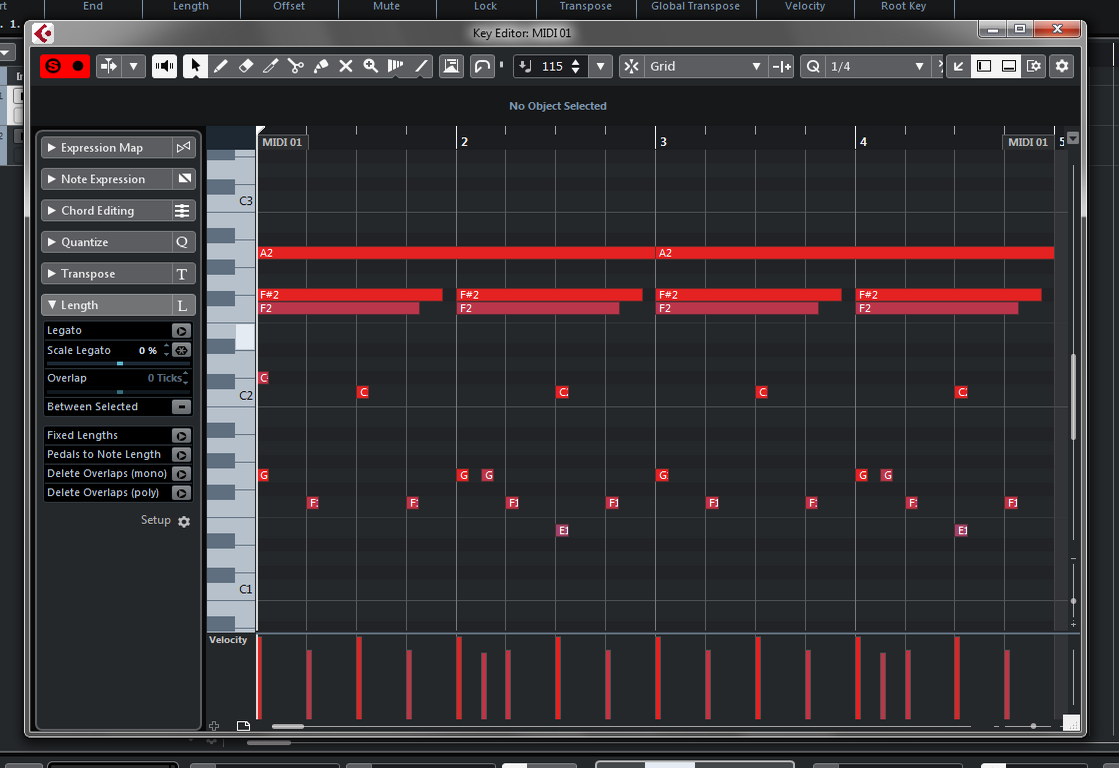1119x768 pixels.
Task: Select the Draw pencil tool
Action: 221,66
